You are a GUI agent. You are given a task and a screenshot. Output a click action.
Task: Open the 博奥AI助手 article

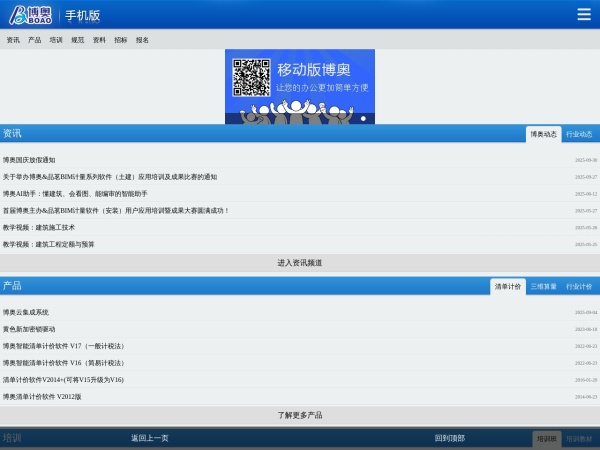click(75, 194)
